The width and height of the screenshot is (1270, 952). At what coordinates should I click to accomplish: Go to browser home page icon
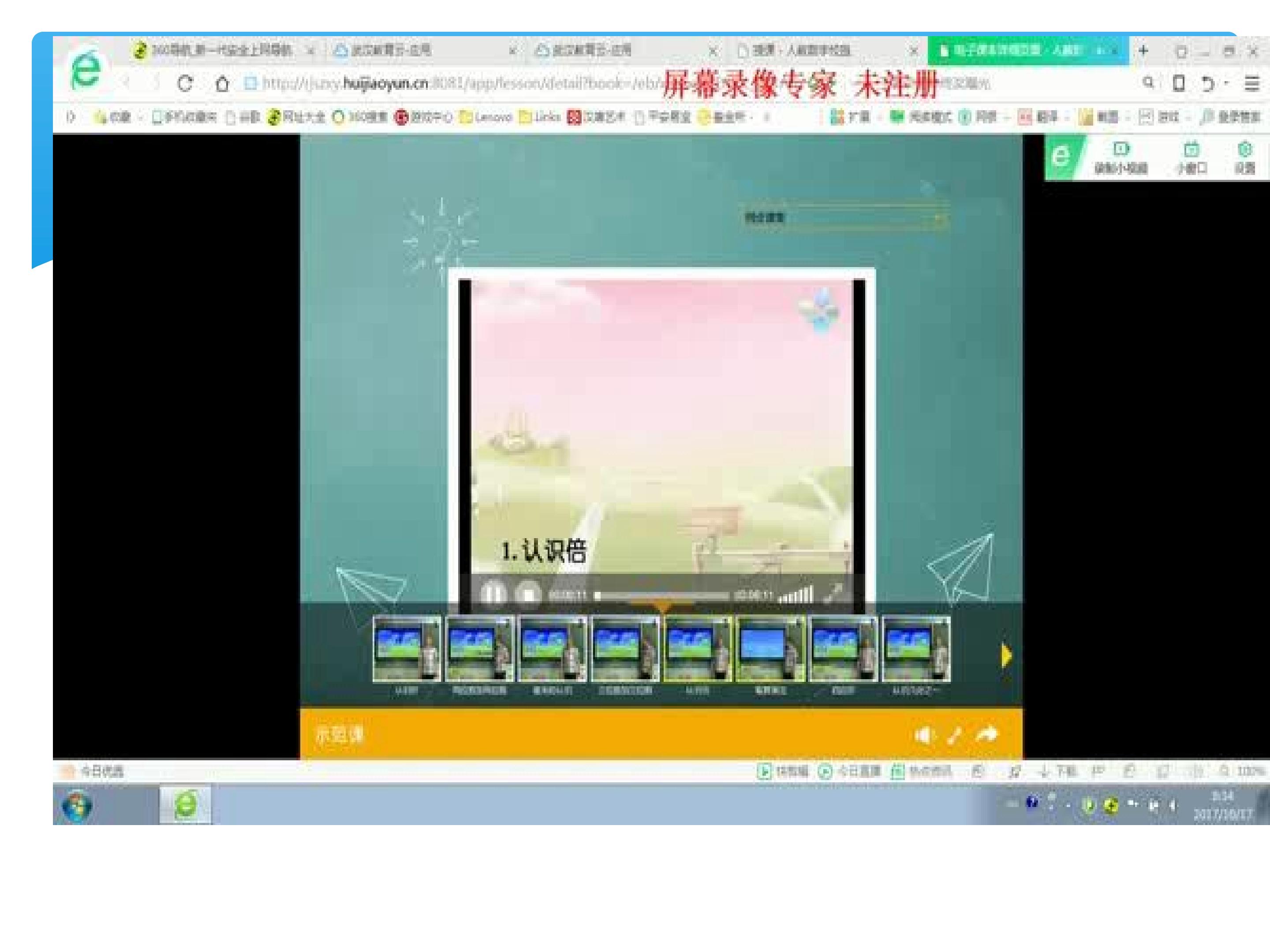point(222,84)
